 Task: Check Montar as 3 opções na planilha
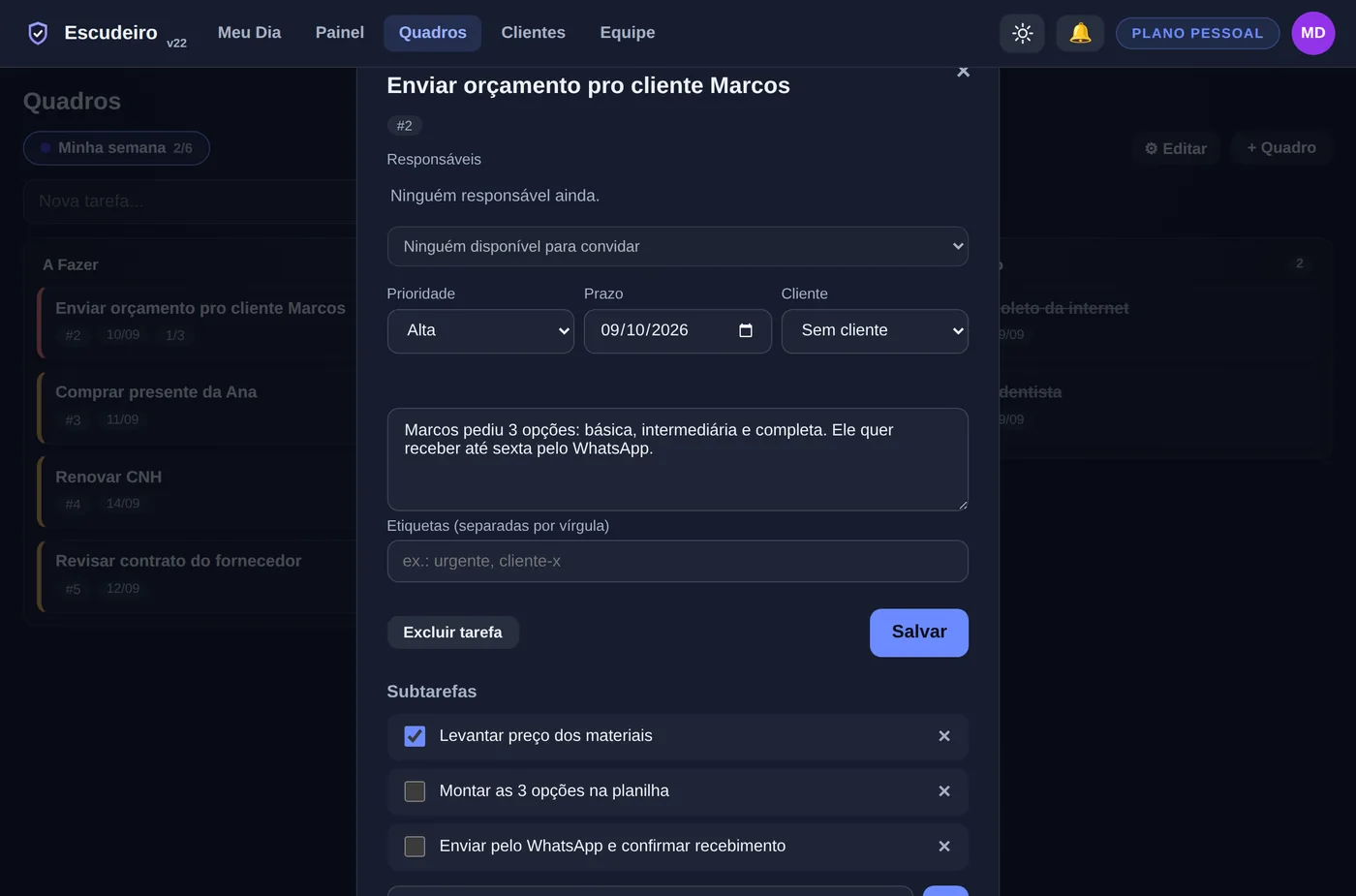click(x=415, y=791)
